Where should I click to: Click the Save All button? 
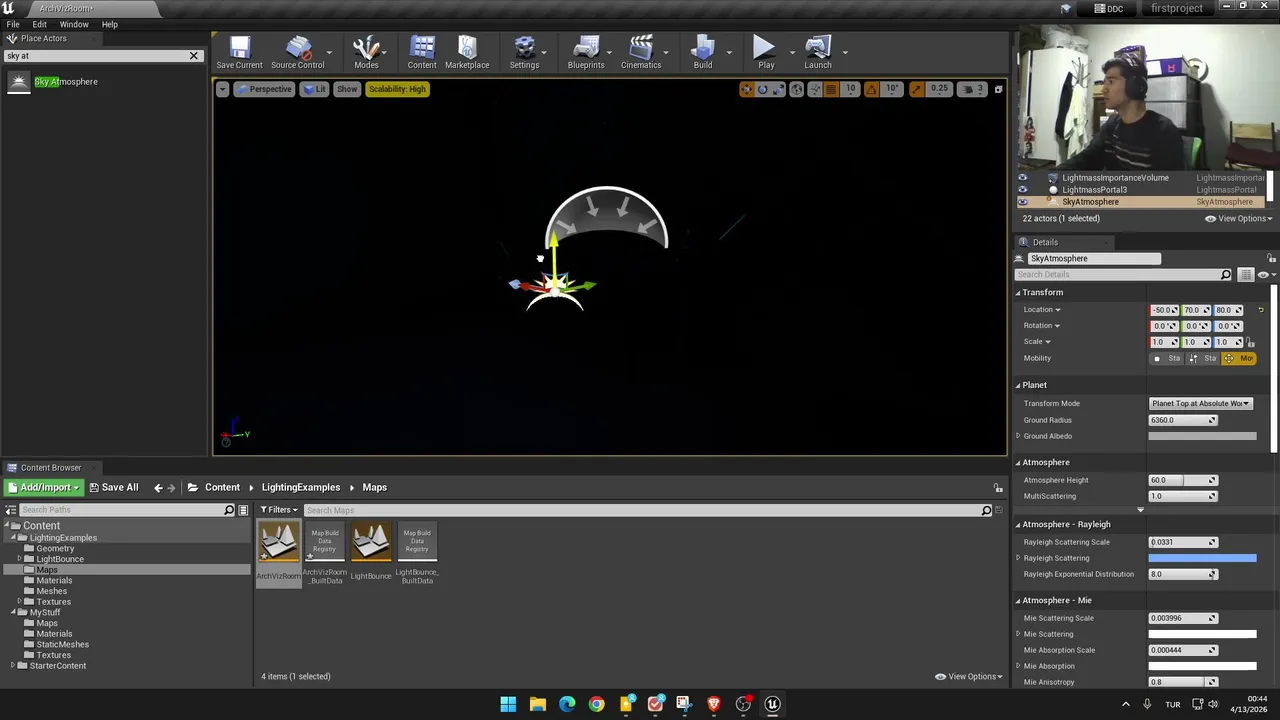pyautogui.click(x=113, y=487)
